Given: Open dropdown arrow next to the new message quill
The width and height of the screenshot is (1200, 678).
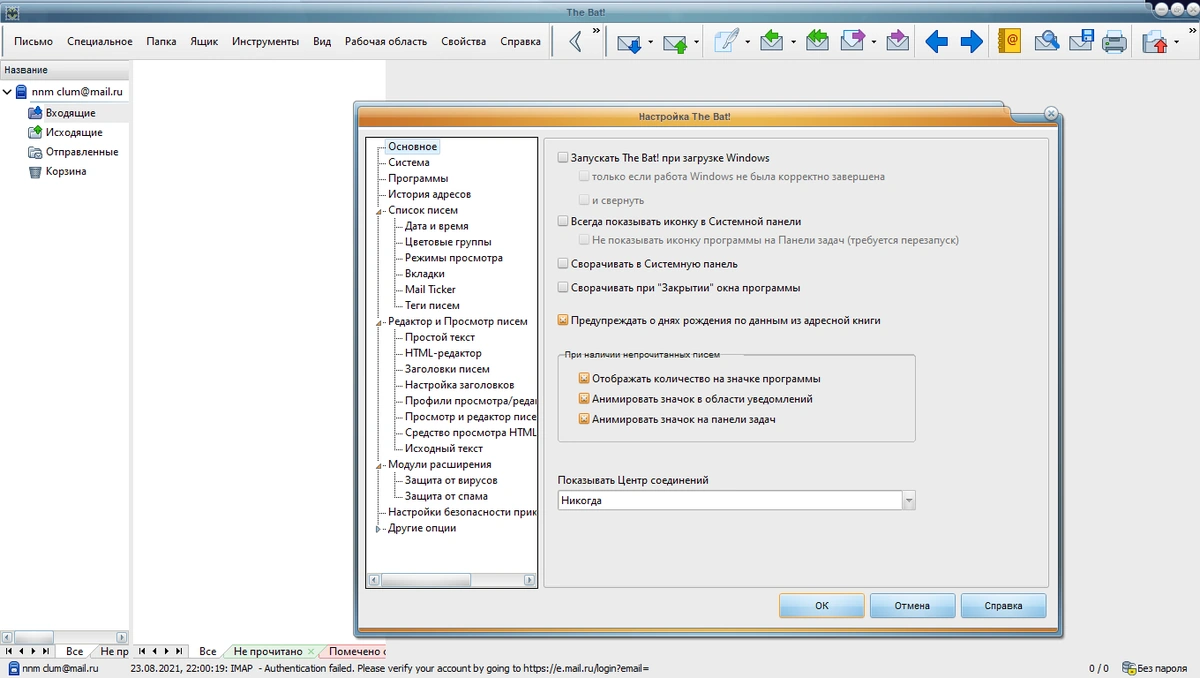Looking at the screenshot, I should (x=748, y=43).
